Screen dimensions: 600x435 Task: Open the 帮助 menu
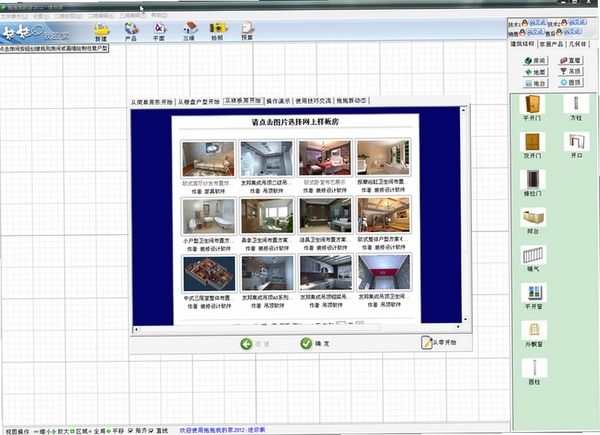159,16
